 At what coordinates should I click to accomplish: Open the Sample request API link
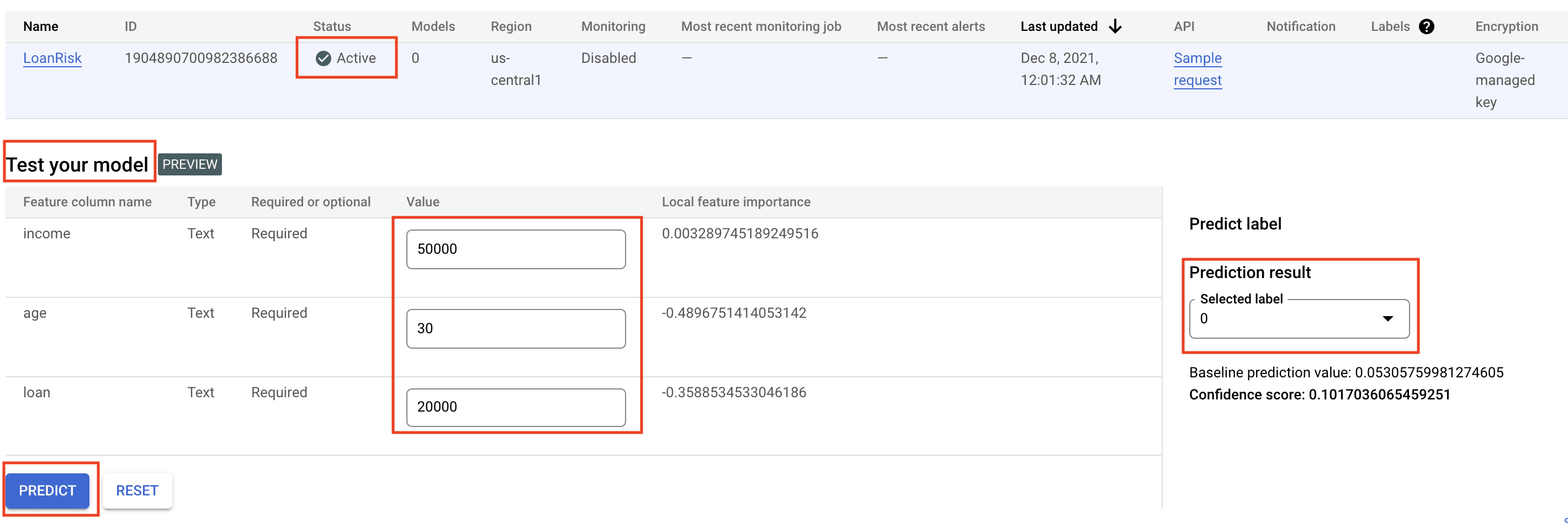1198,70
